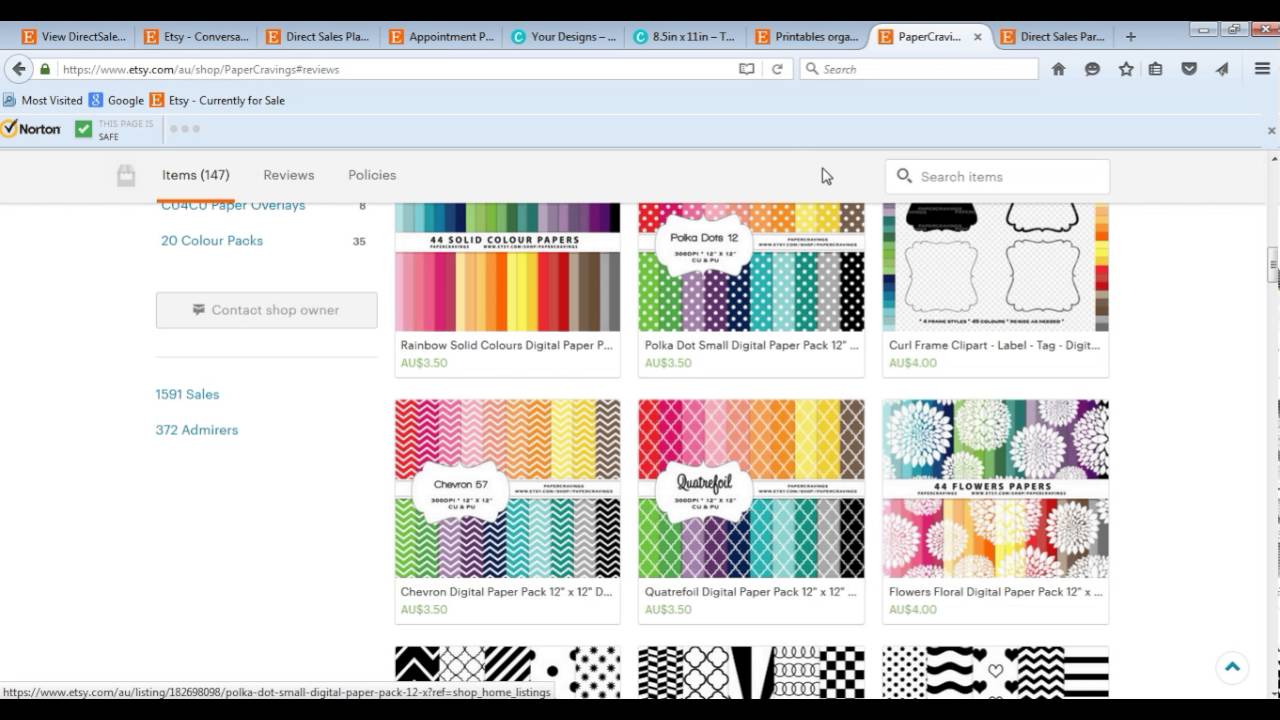Go back with the browser back arrow

coord(18,69)
